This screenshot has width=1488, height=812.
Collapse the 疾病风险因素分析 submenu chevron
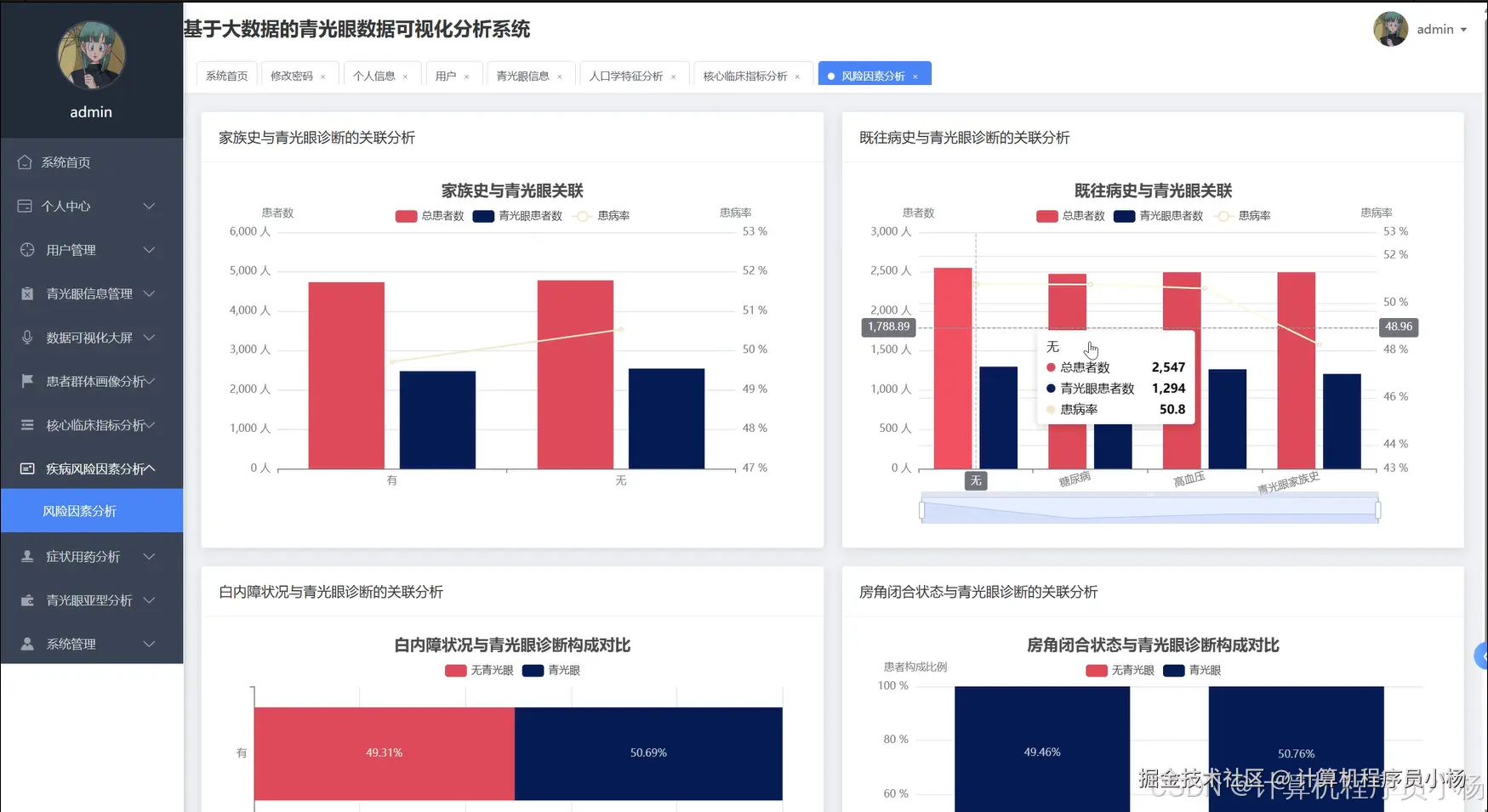point(150,468)
